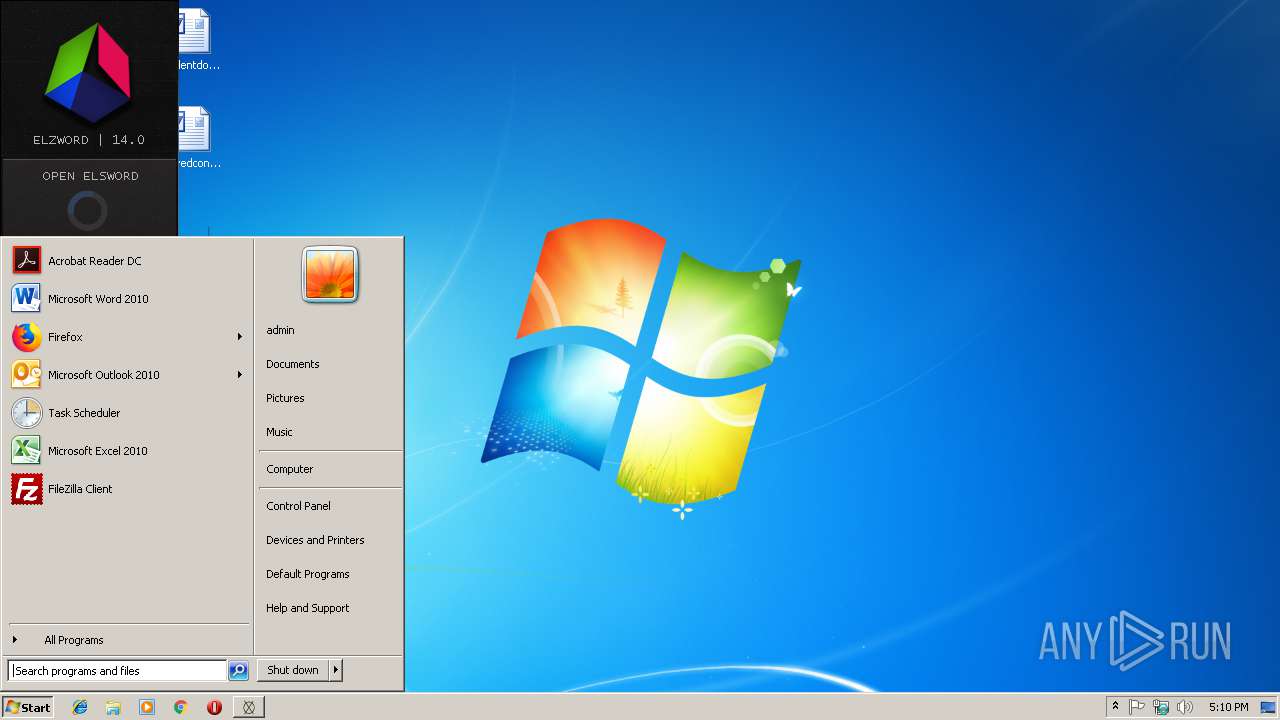Launch Firefox from the Start menu
The image size is (1280, 720).
pos(118,337)
